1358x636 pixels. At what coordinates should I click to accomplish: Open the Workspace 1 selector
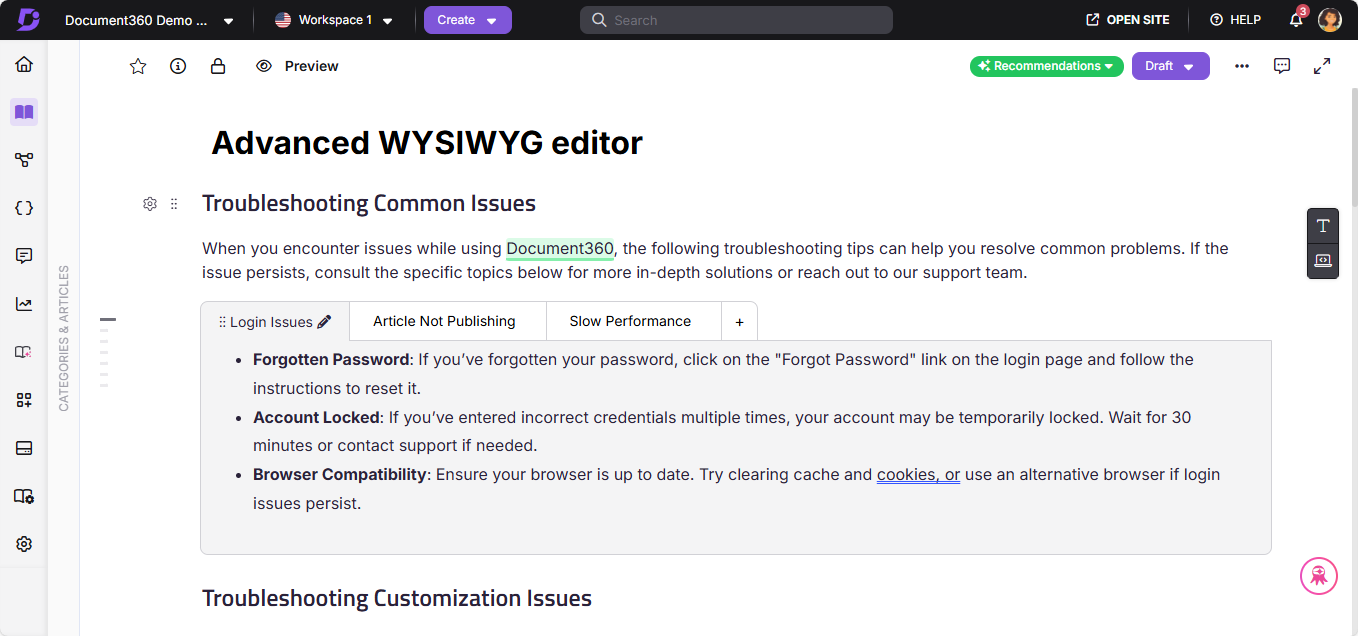[x=333, y=18]
